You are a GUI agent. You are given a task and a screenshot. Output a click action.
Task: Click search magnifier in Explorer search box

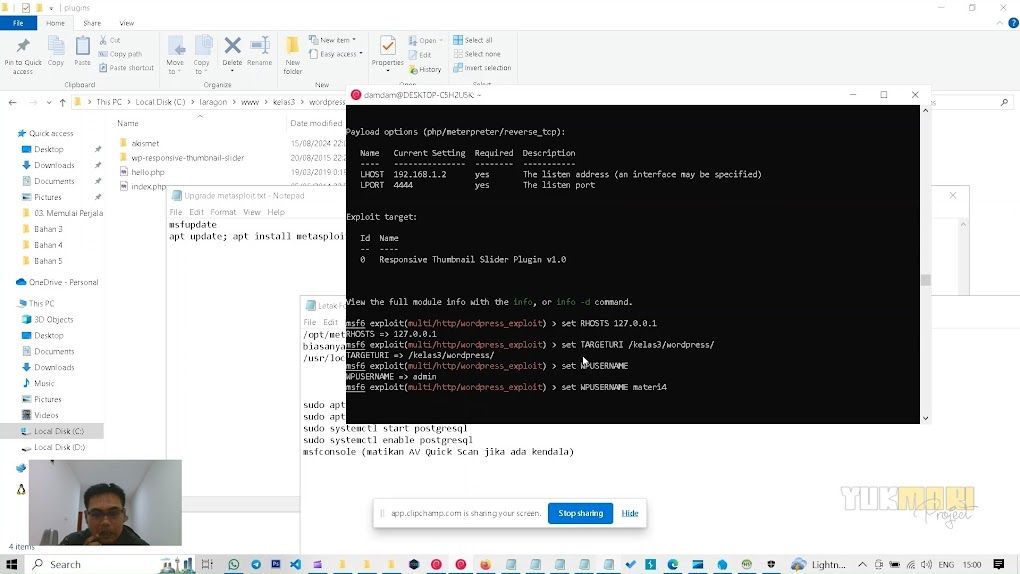1004,102
